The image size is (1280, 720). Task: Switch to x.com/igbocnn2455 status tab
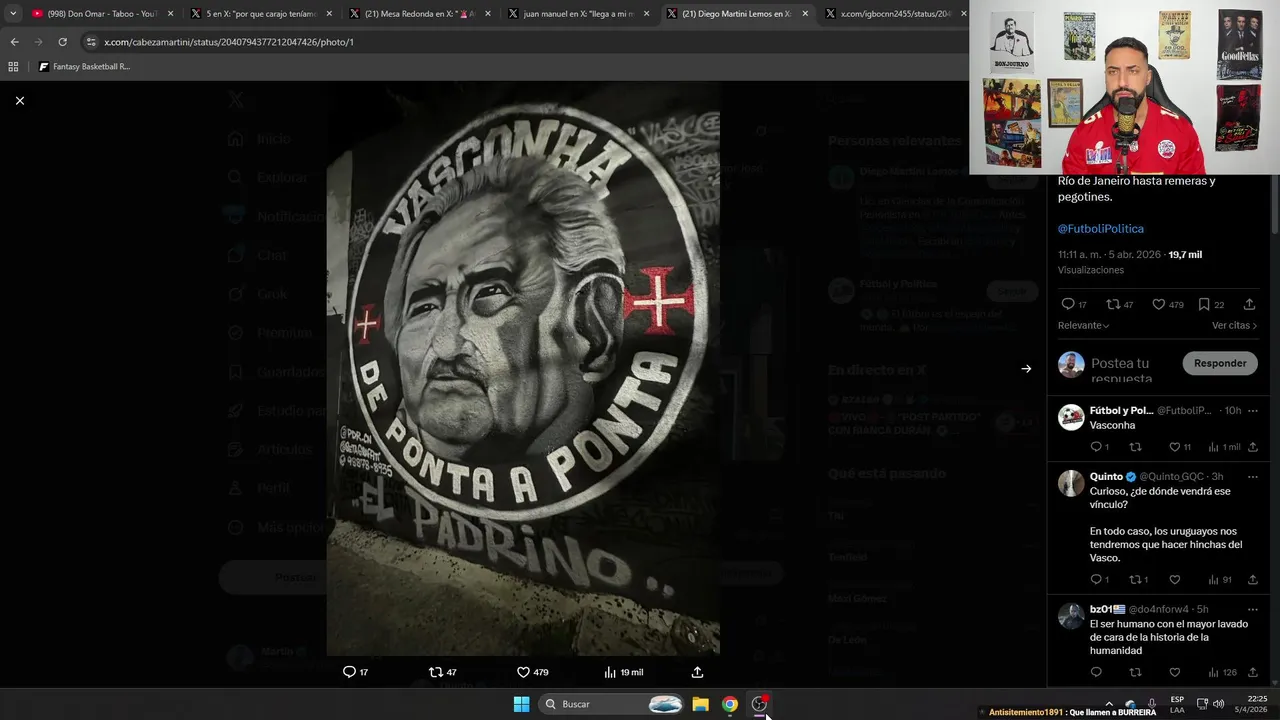[x=895, y=14]
